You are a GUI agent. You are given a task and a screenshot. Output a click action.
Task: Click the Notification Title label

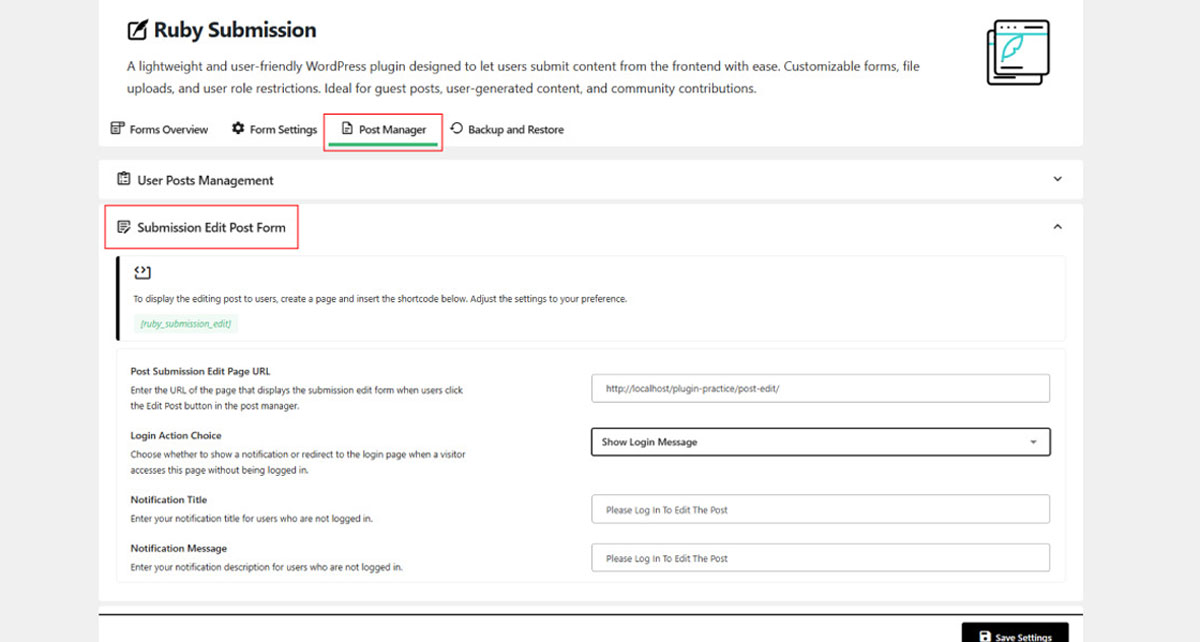(168, 500)
